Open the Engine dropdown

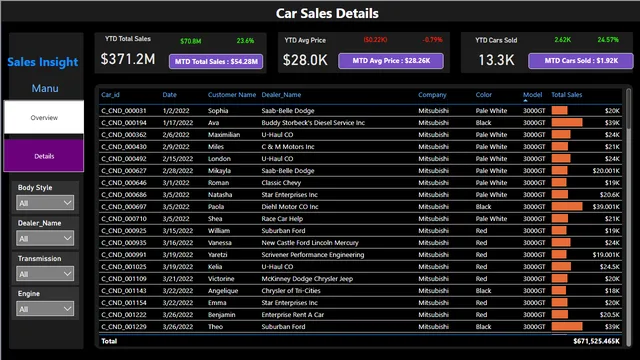[45, 309]
